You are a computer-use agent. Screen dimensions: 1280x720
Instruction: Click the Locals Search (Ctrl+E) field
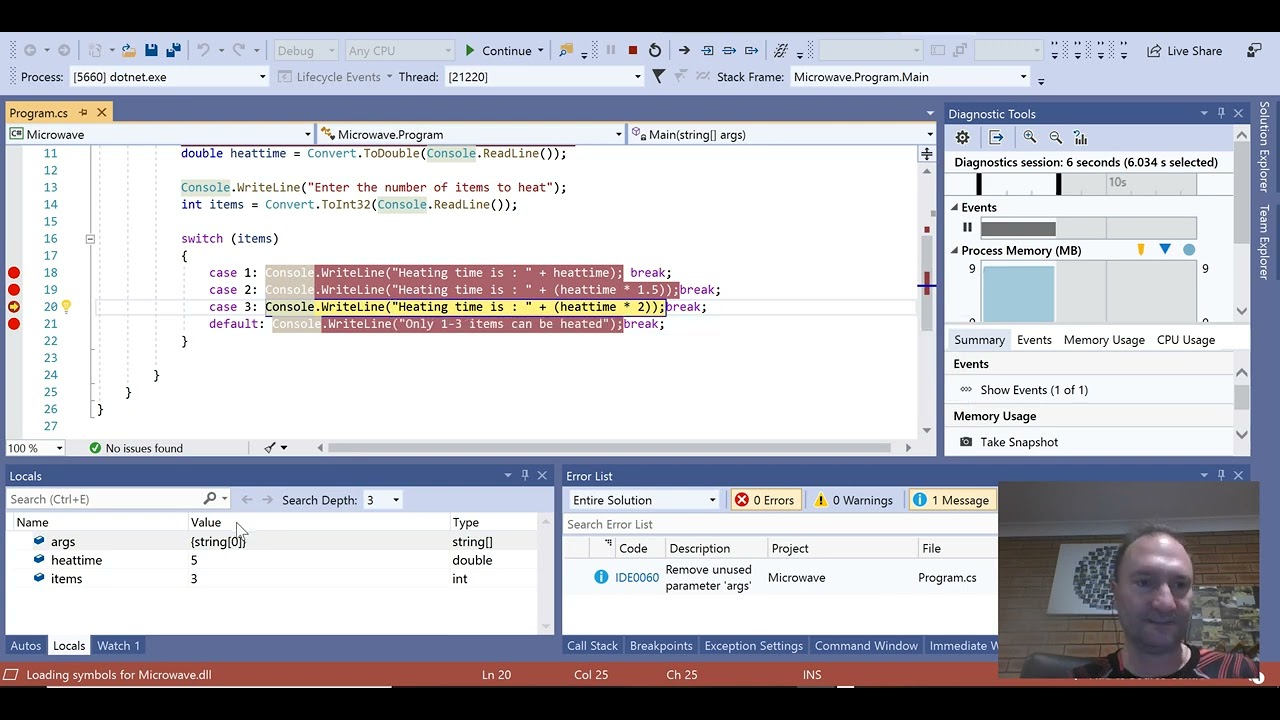105,499
